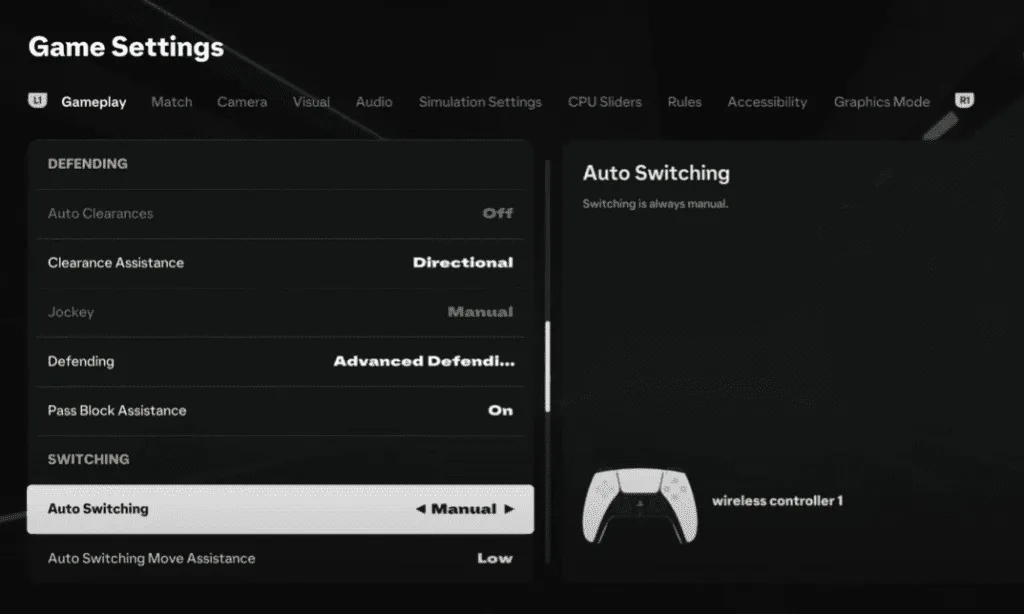Switch to CPU Sliders tab
The height and width of the screenshot is (614, 1024).
605,102
